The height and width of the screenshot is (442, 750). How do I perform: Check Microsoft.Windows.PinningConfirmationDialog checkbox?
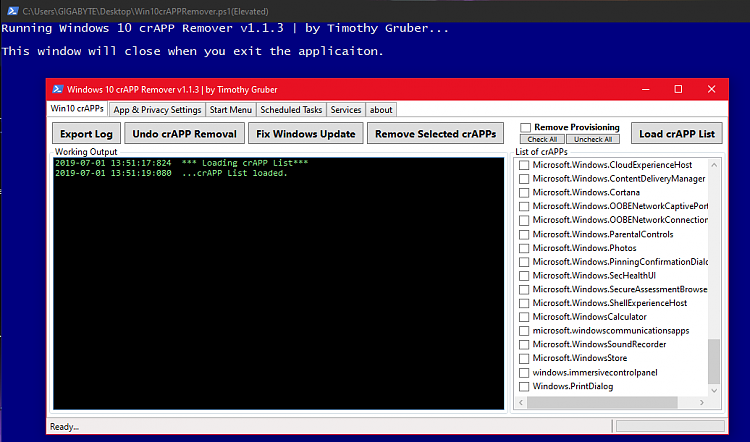click(x=524, y=262)
